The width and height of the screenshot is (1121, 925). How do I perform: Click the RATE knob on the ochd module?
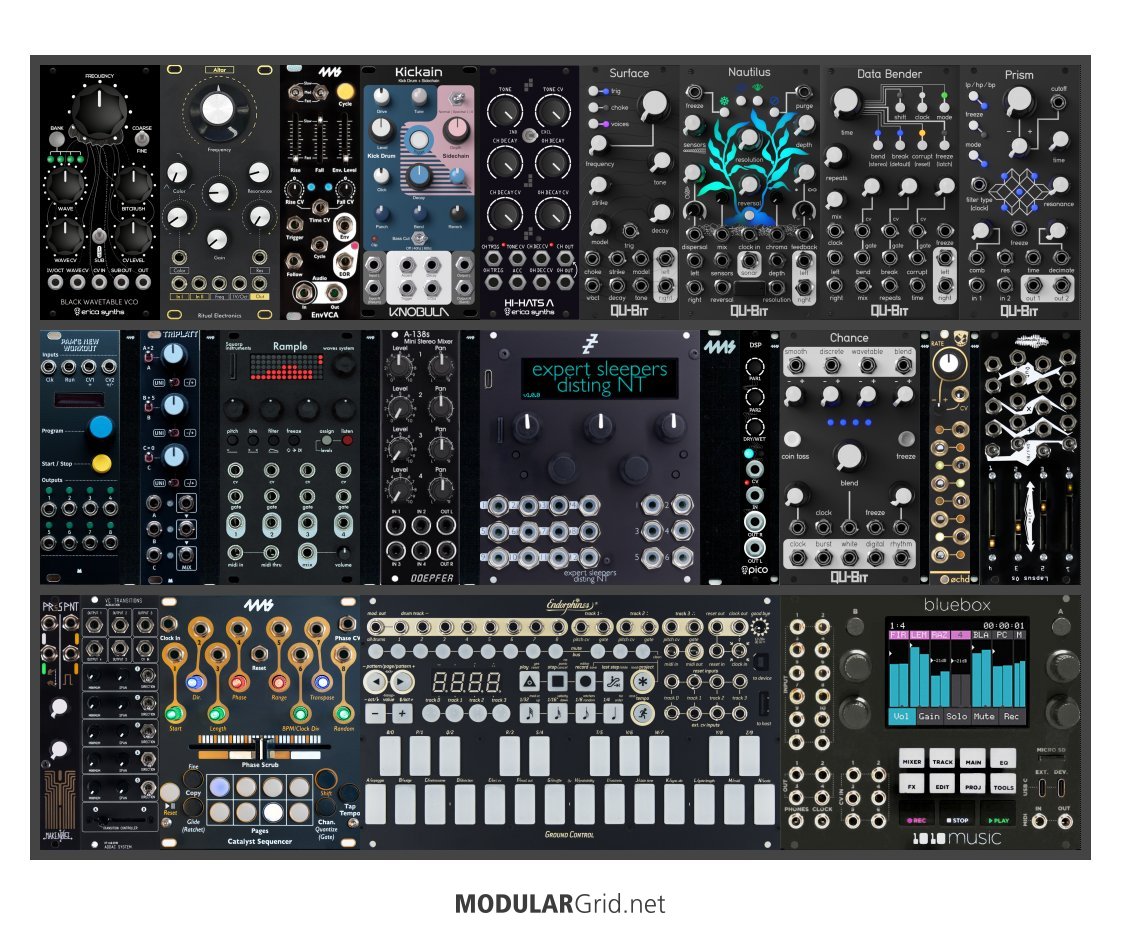948,363
